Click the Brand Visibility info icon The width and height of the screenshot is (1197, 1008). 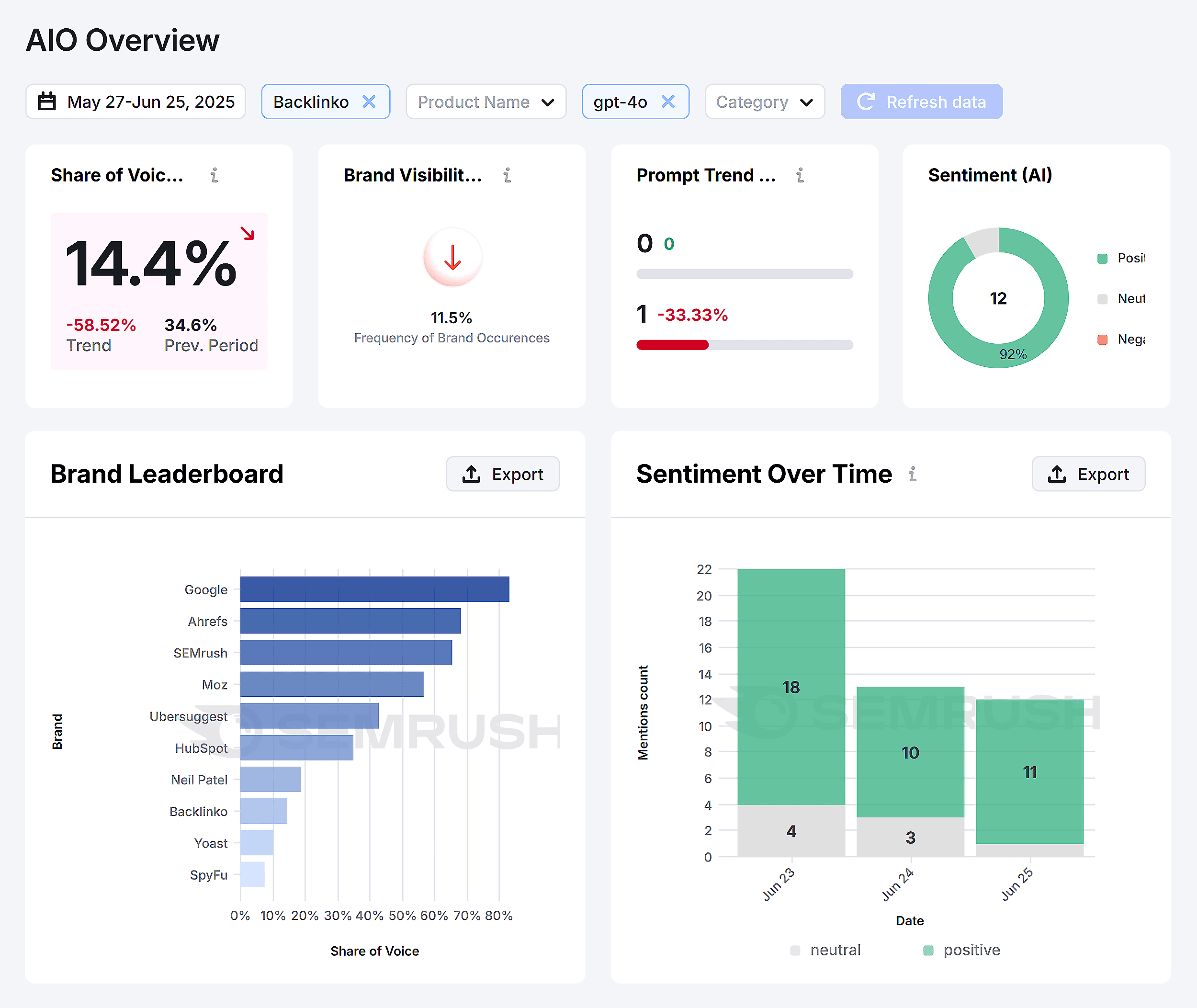click(507, 175)
